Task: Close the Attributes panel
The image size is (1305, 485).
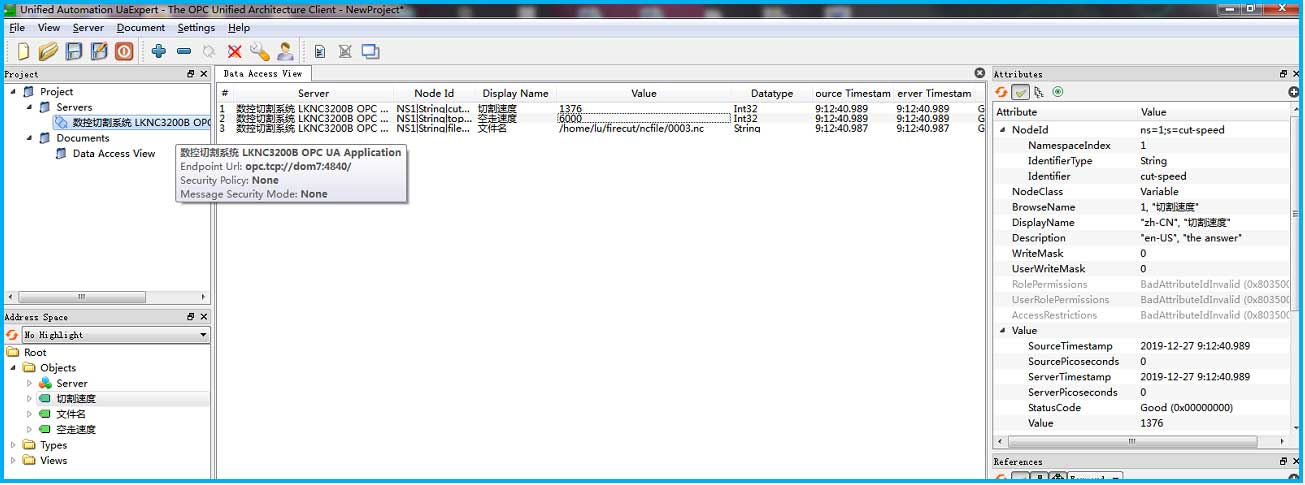Action: coord(1296,74)
